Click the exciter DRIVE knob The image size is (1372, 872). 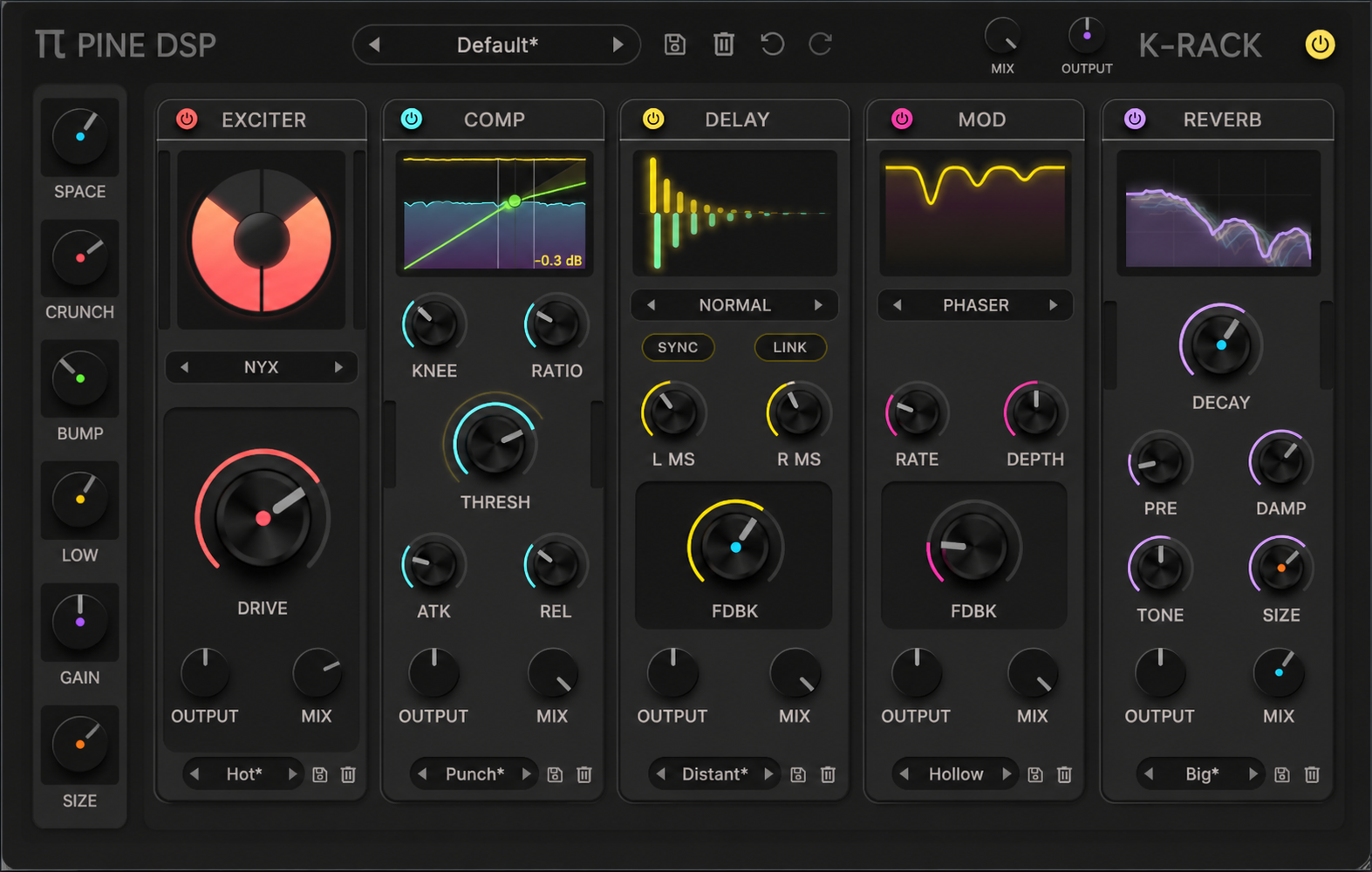click(x=263, y=518)
